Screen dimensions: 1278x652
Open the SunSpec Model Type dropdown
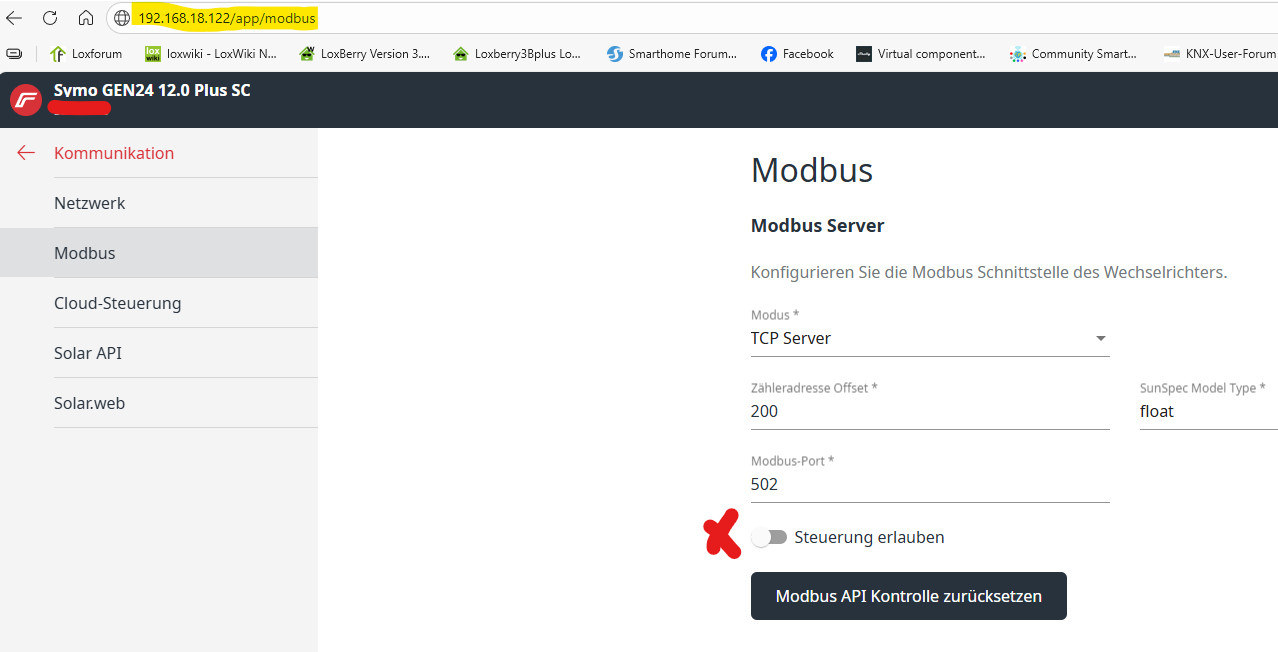tap(1208, 411)
